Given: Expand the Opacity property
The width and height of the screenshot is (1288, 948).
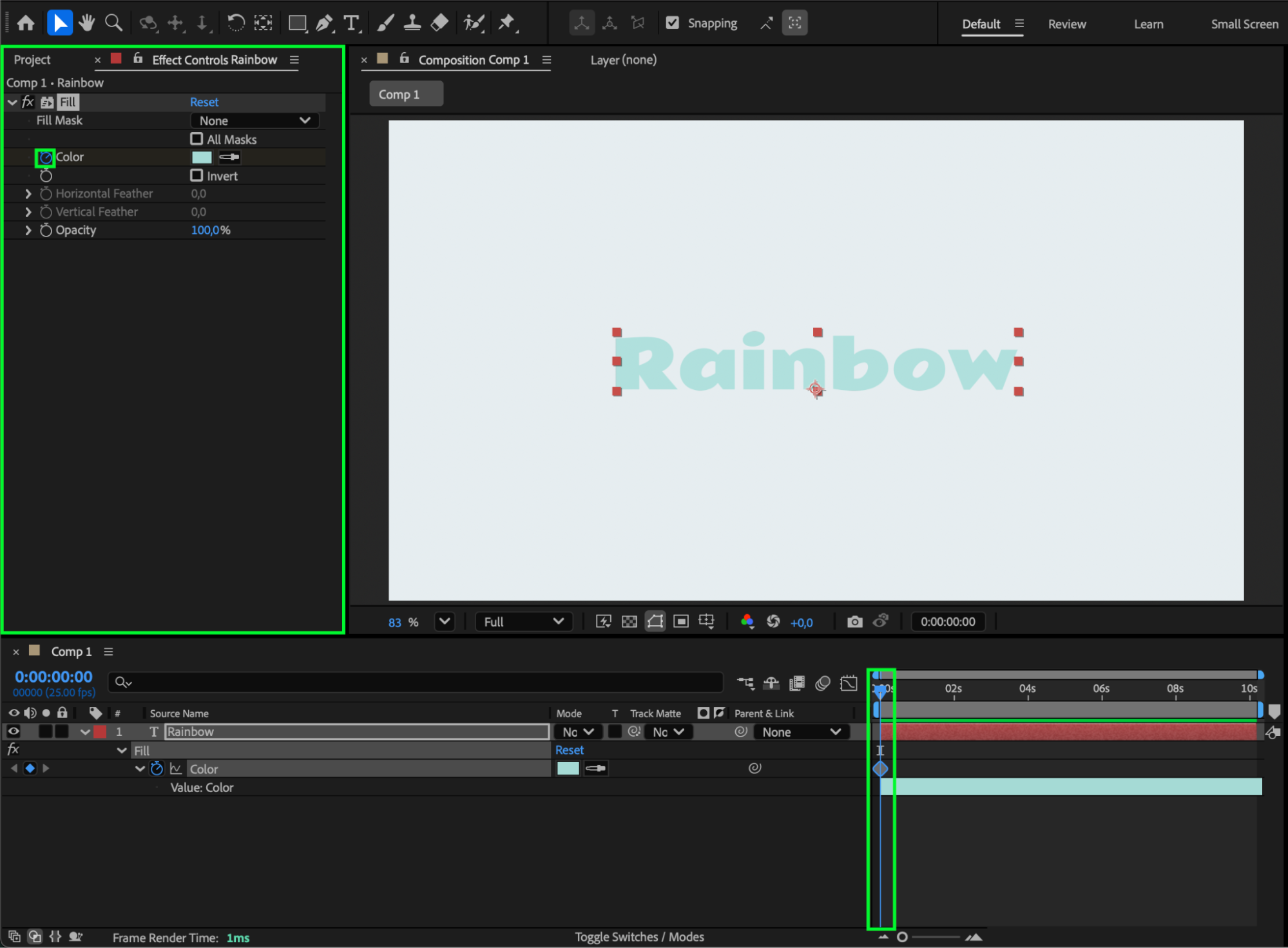Looking at the screenshot, I should point(28,230).
